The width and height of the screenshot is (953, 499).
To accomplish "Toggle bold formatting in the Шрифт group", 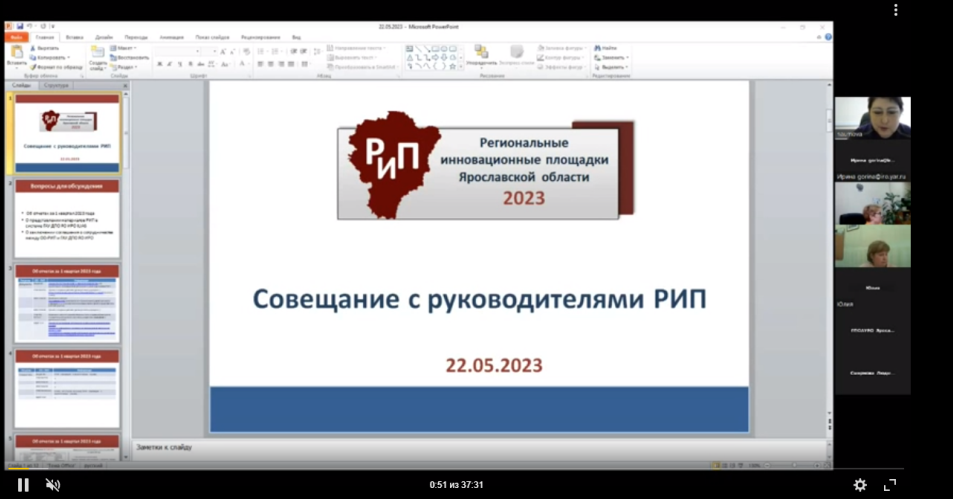I will (x=159, y=64).
